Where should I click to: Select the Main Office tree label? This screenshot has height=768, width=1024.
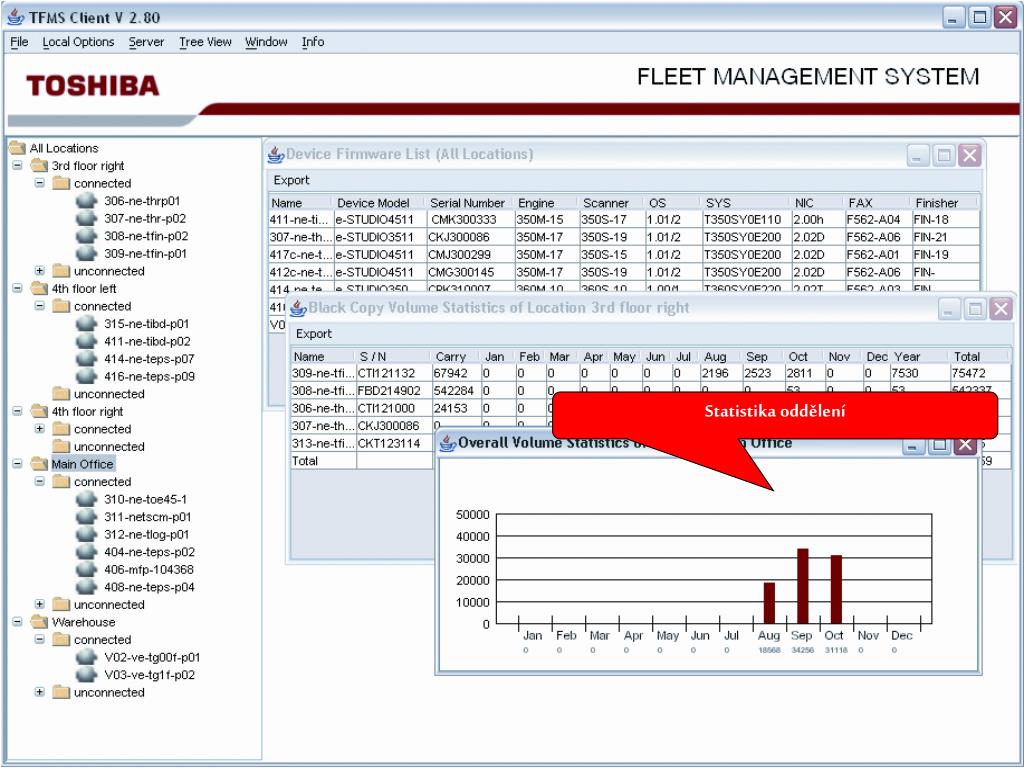pyautogui.click(x=82, y=464)
